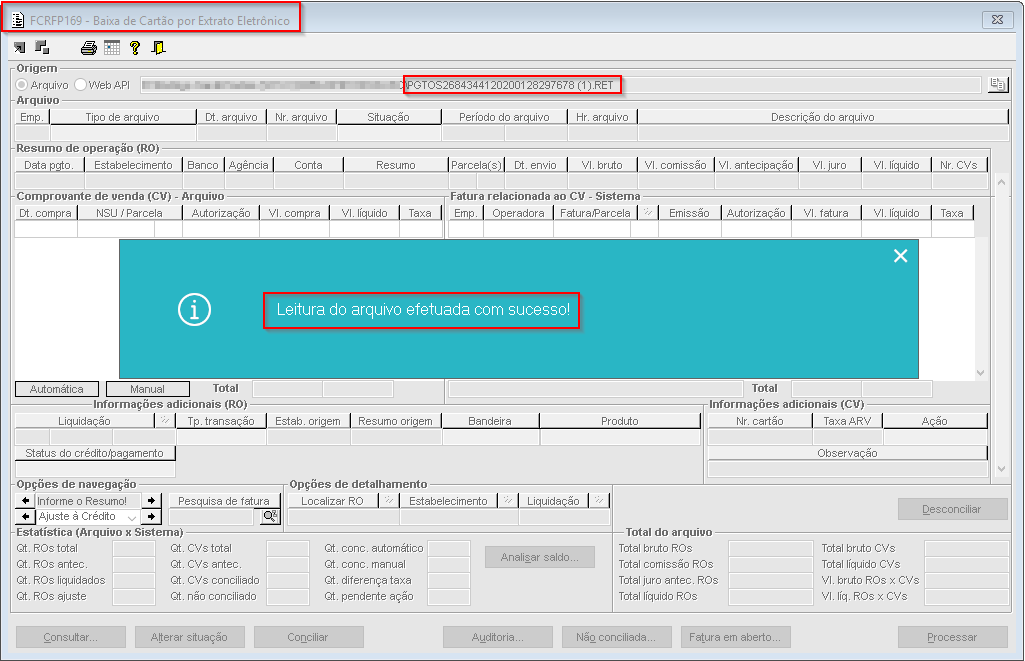This screenshot has width=1025, height=661.
Task: Click the Automática button
Action: coord(57,389)
